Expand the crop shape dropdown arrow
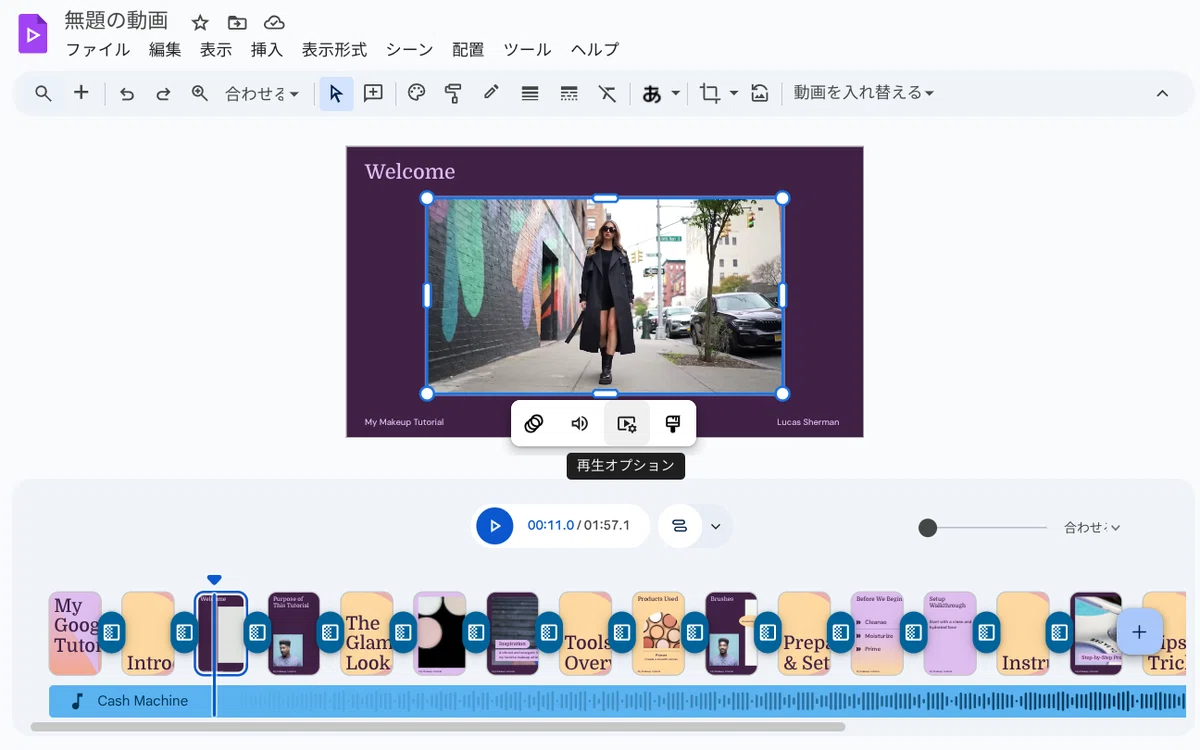This screenshot has width=1200, height=750. tap(734, 93)
